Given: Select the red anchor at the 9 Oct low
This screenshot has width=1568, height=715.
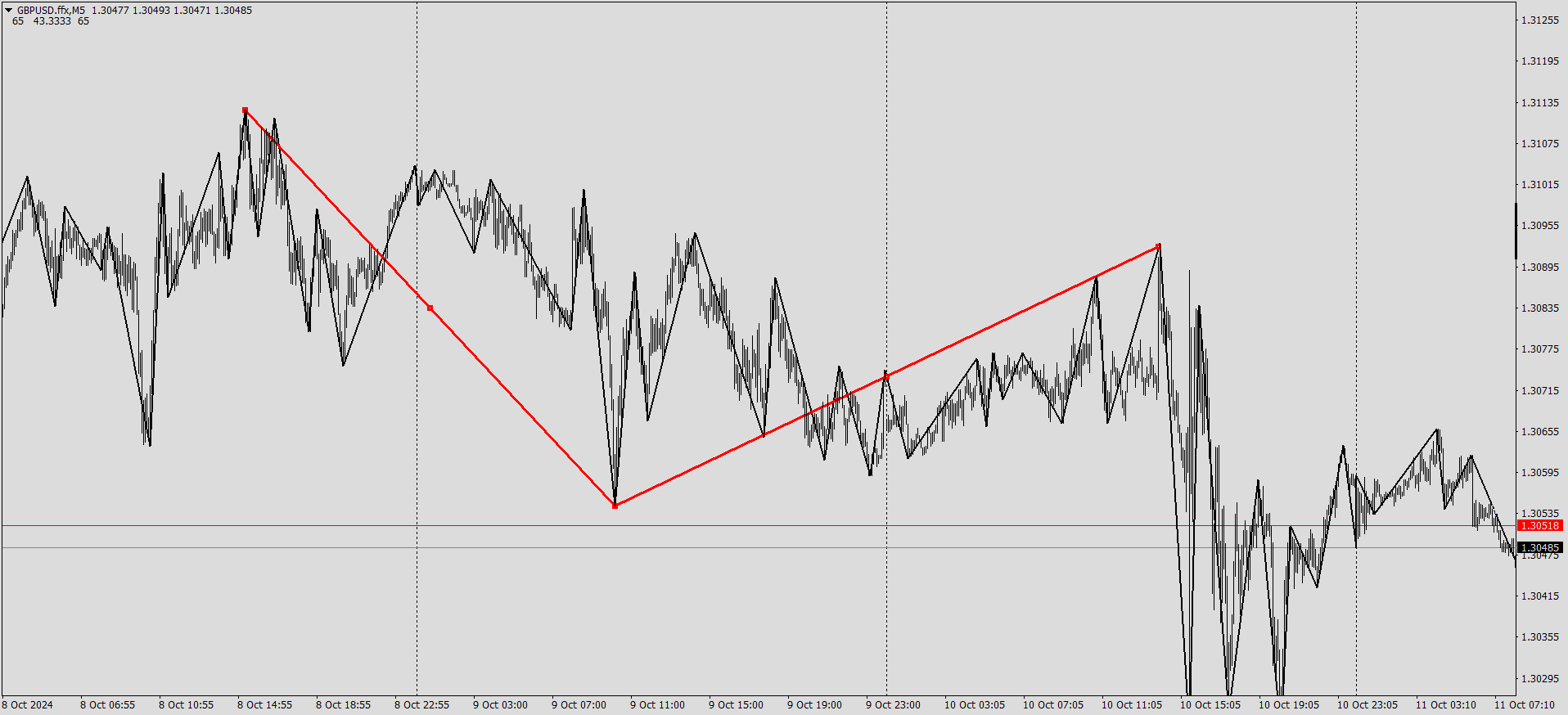Looking at the screenshot, I should [x=615, y=506].
